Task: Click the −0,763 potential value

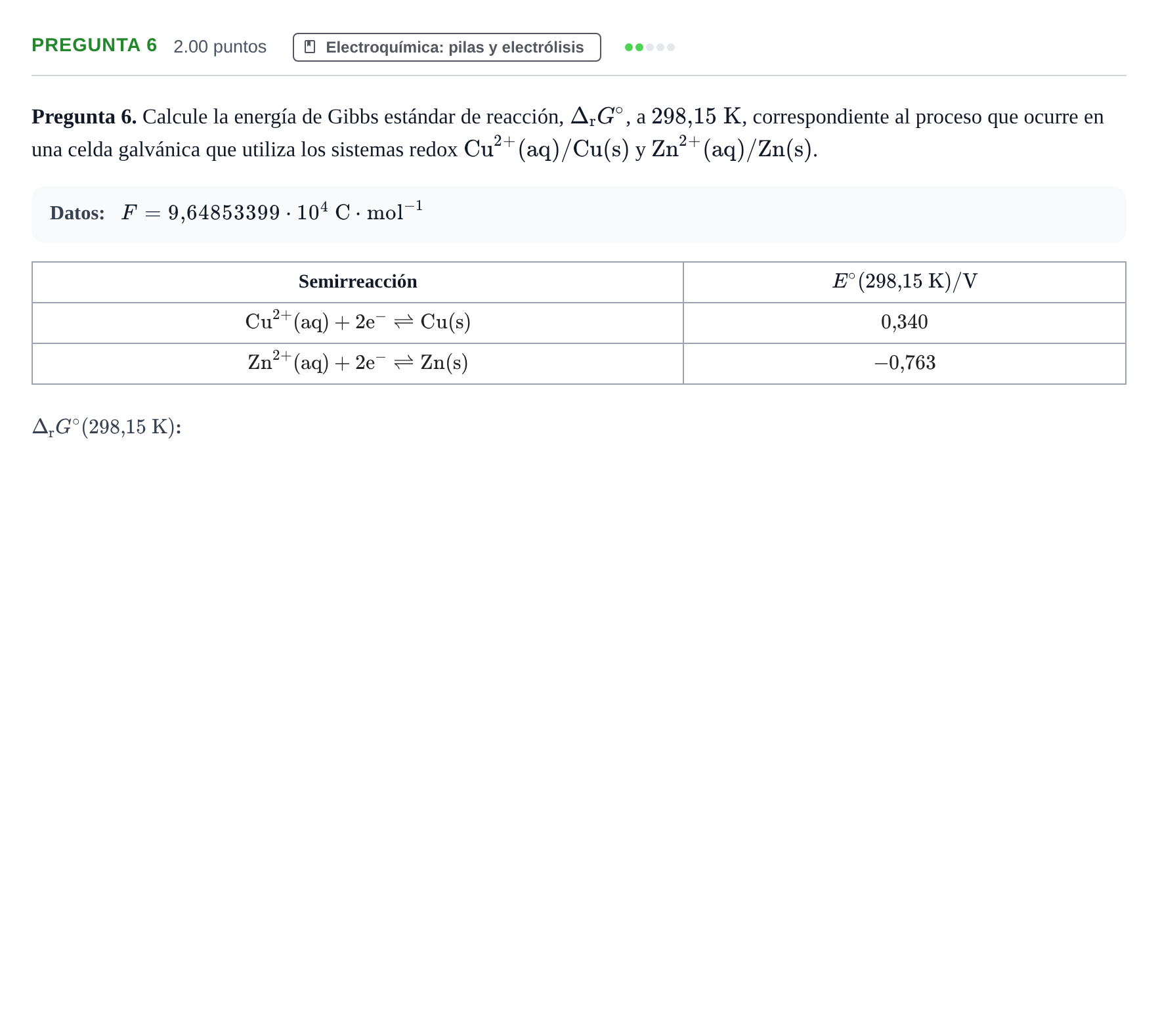Action: 905,363
